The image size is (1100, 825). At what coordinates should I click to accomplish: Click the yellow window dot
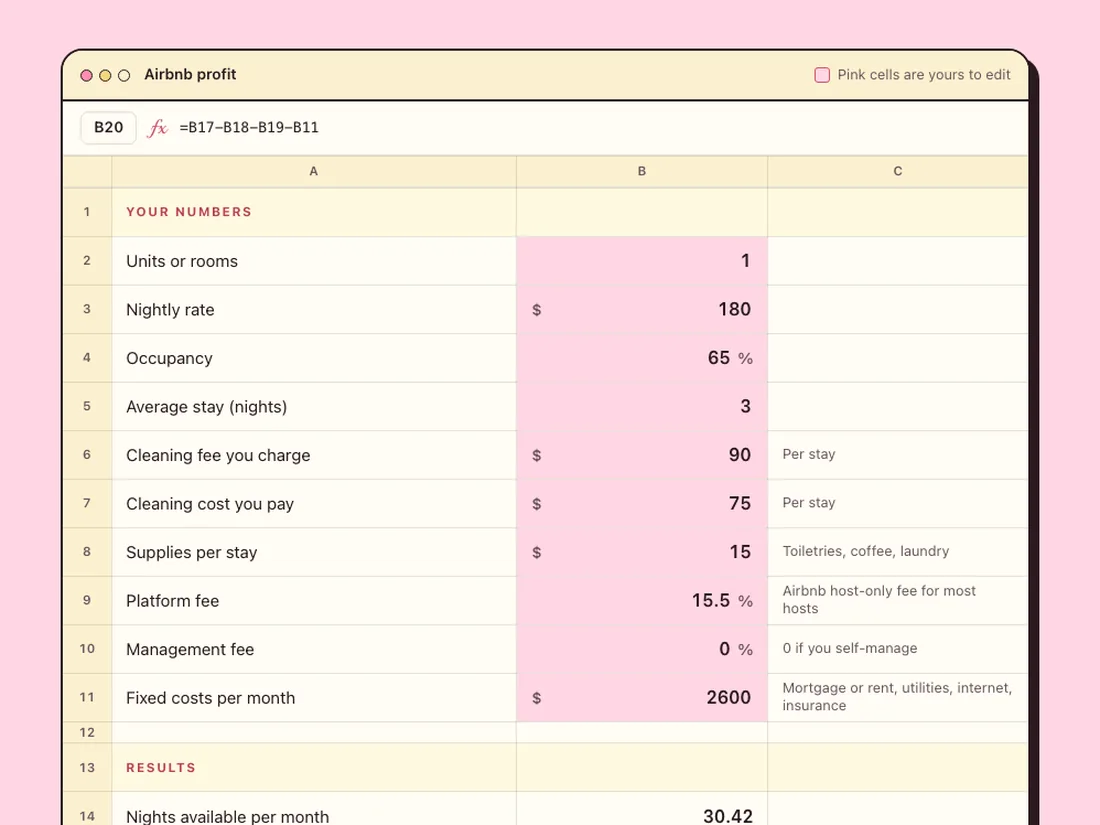[105, 75]
